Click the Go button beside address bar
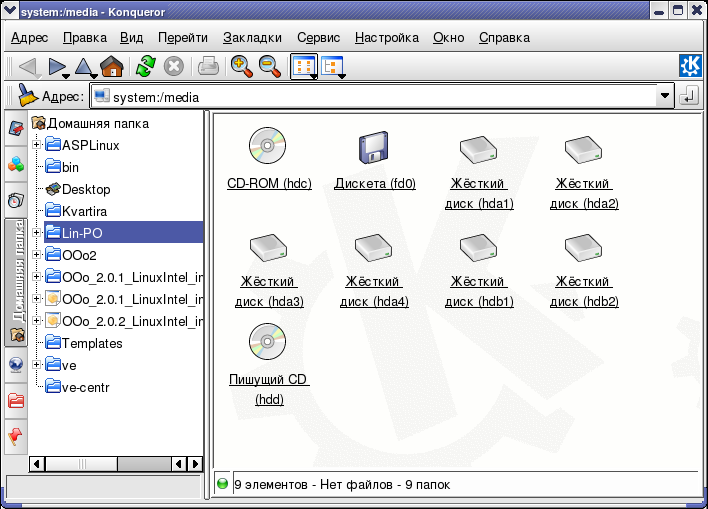The width and height of the screenshot is (708, 509). (689, 97)
